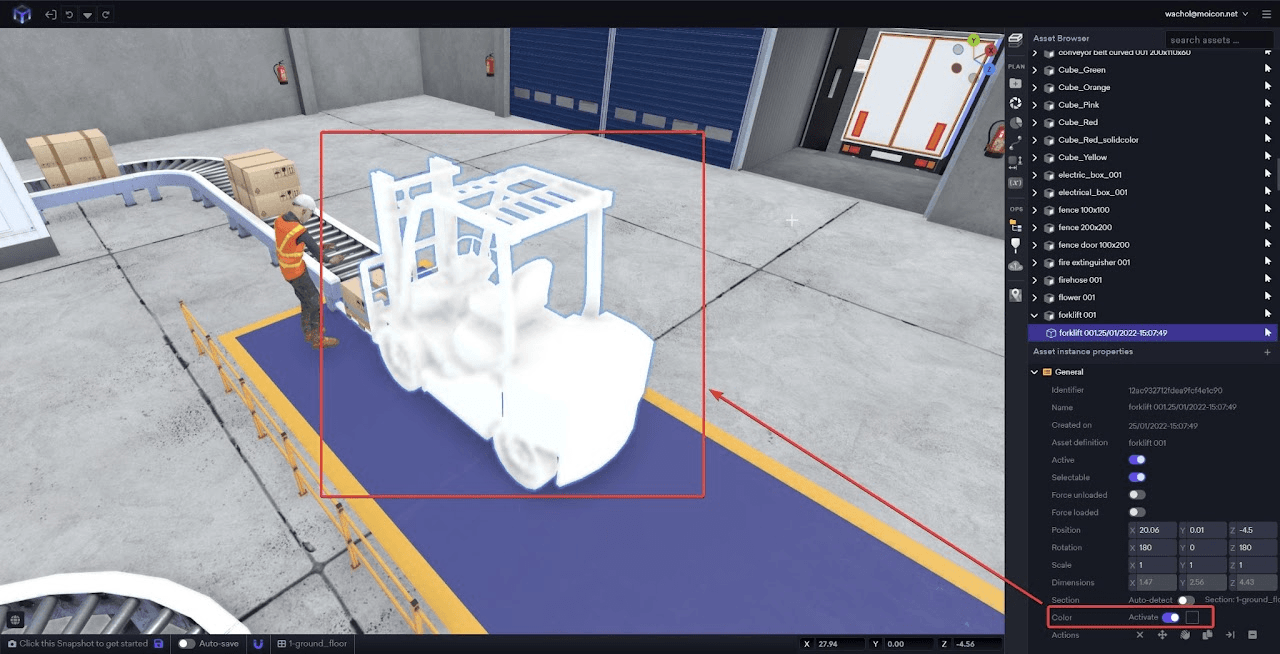Screen dimensions: 1280x654
Task: Enable Auto-save in the bottom bar
Action: click(x=186, y=645)
